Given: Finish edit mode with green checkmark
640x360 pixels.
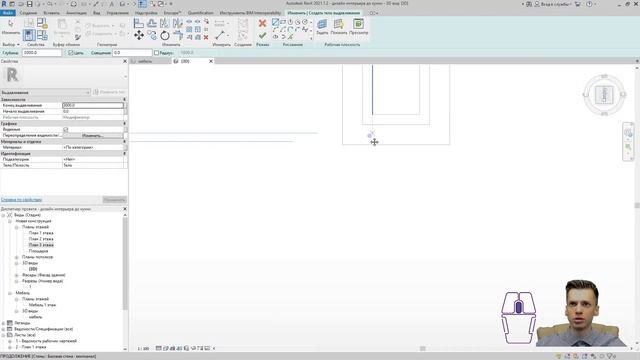Looking at the screenshot, I should [x=262, y=36].
